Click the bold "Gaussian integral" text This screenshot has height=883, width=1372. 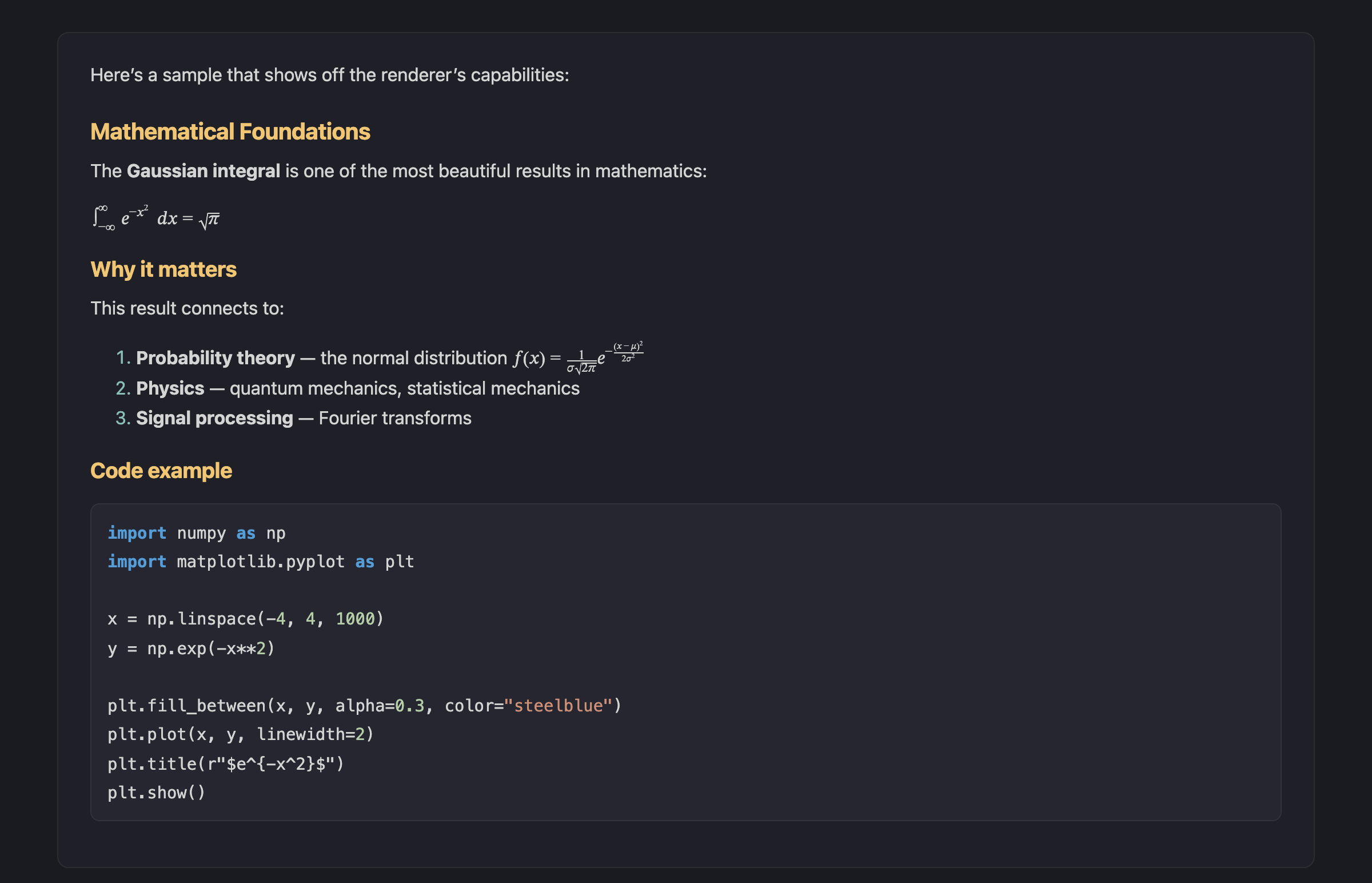click(204, 171)
